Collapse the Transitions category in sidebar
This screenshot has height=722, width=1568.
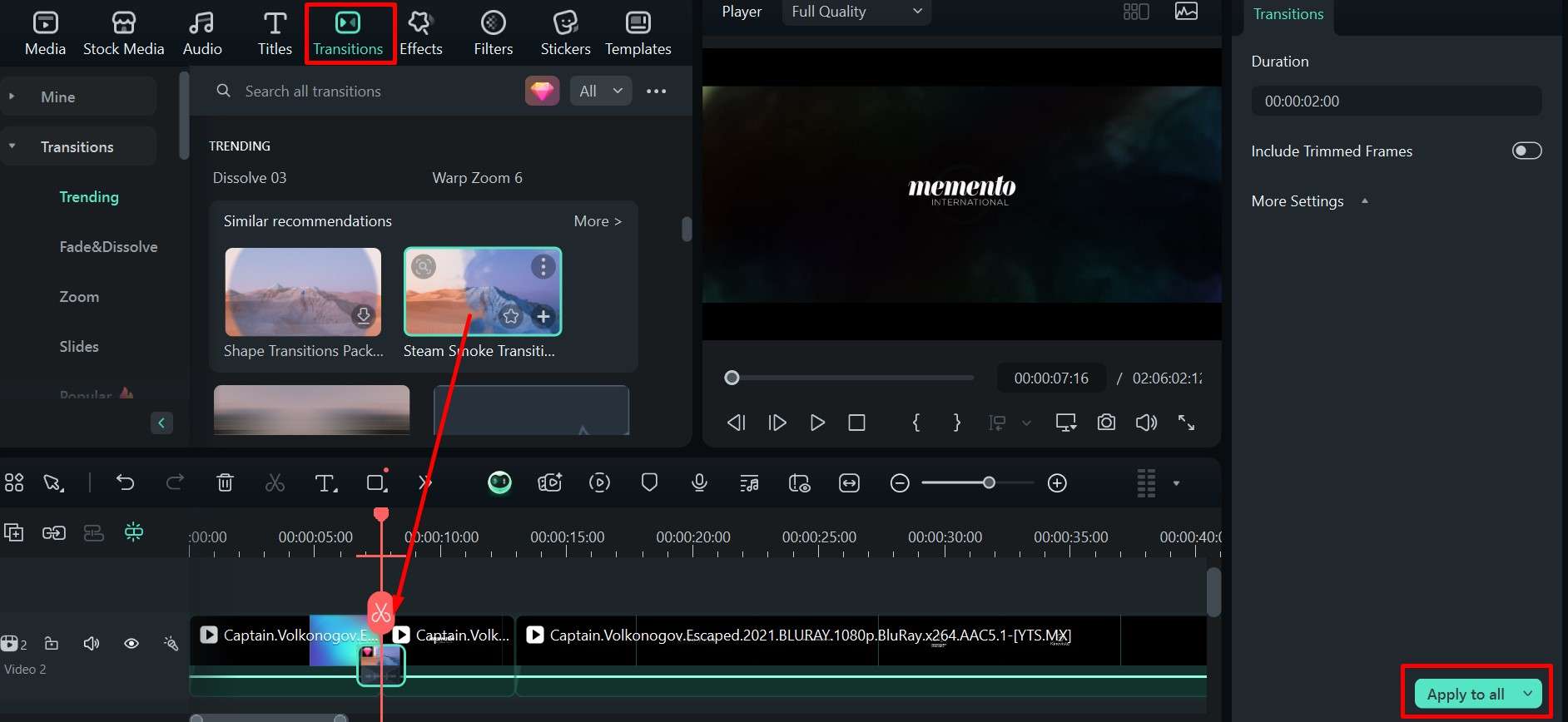click(79, 146)
